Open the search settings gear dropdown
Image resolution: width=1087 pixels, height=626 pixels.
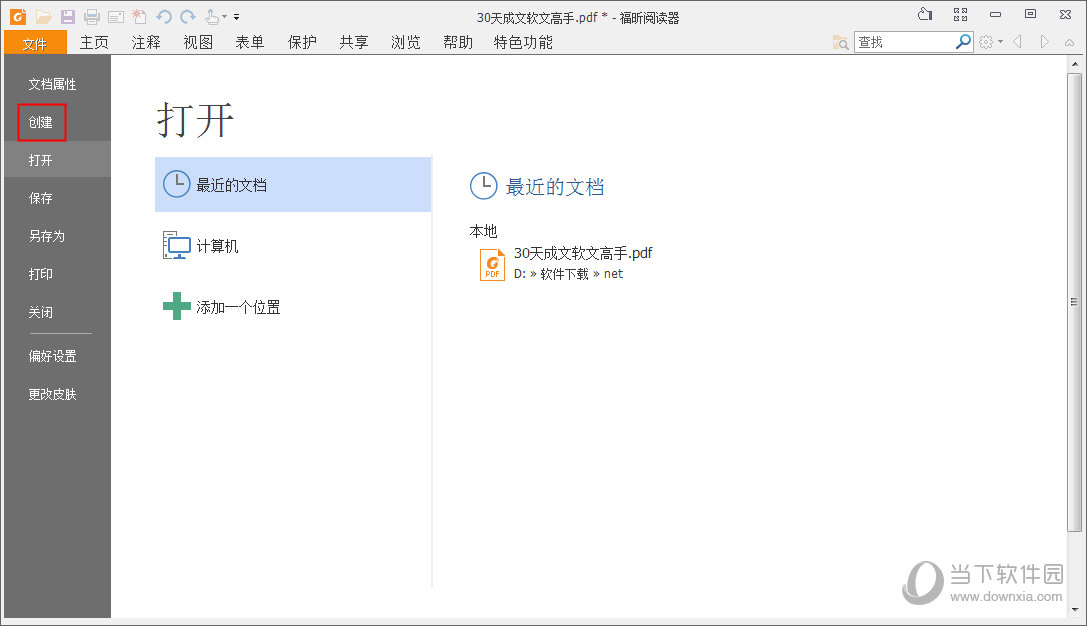(x=986, y=41)
